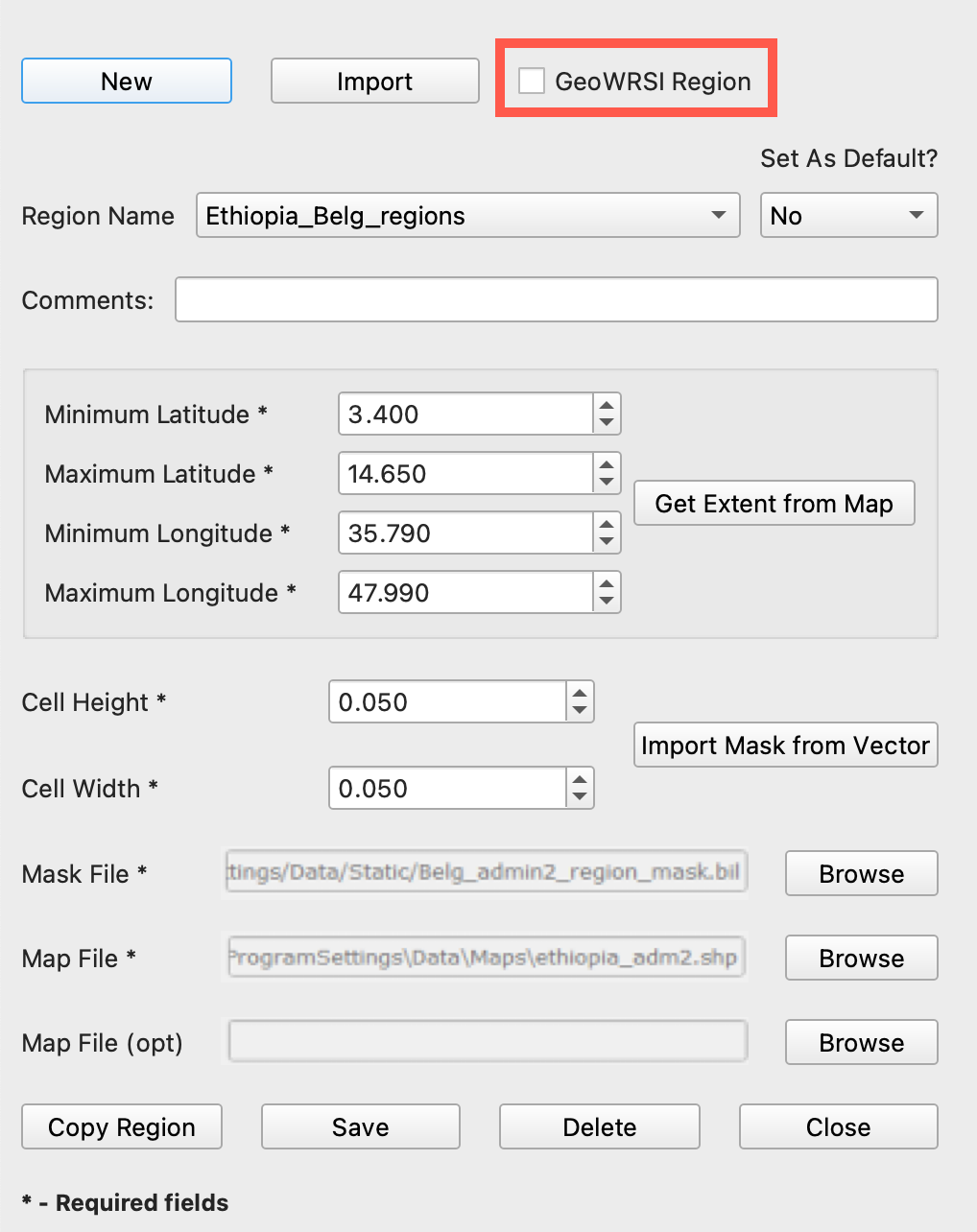Decrease Maximum Longitude with down arrow
The image size is (977, 1232).
coord(607,603)
